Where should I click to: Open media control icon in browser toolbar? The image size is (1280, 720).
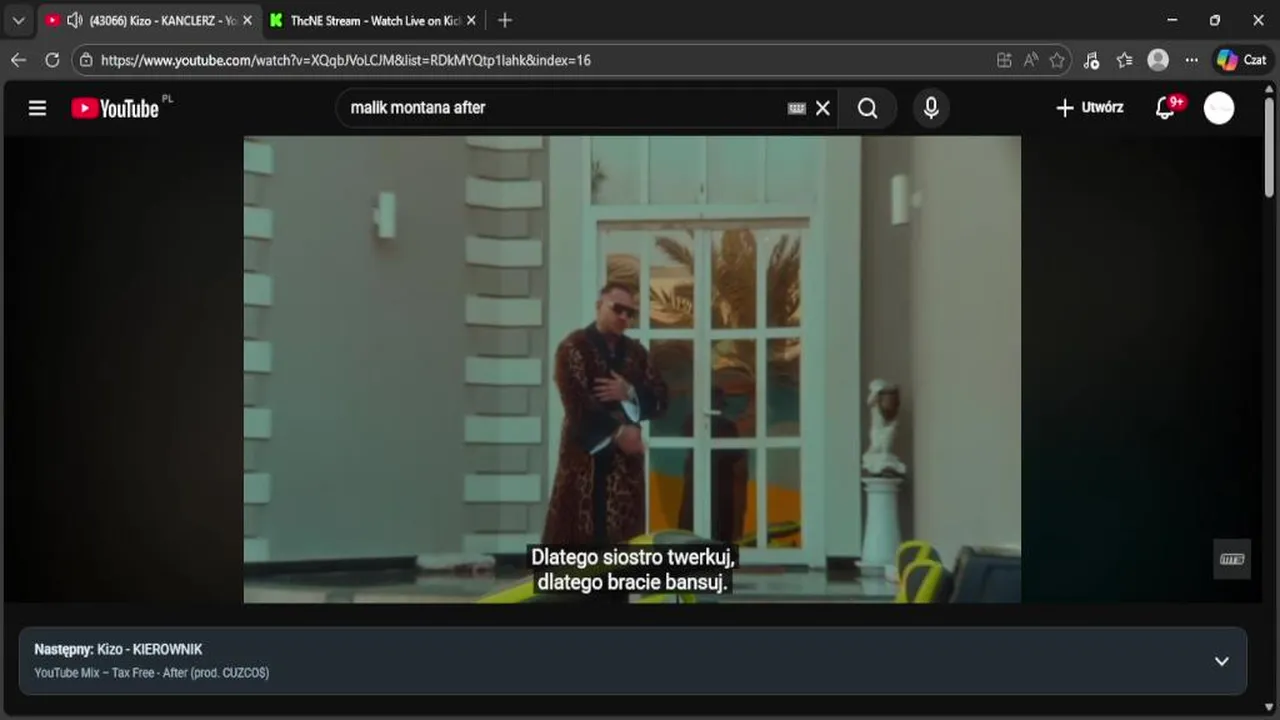(1091, 60)
